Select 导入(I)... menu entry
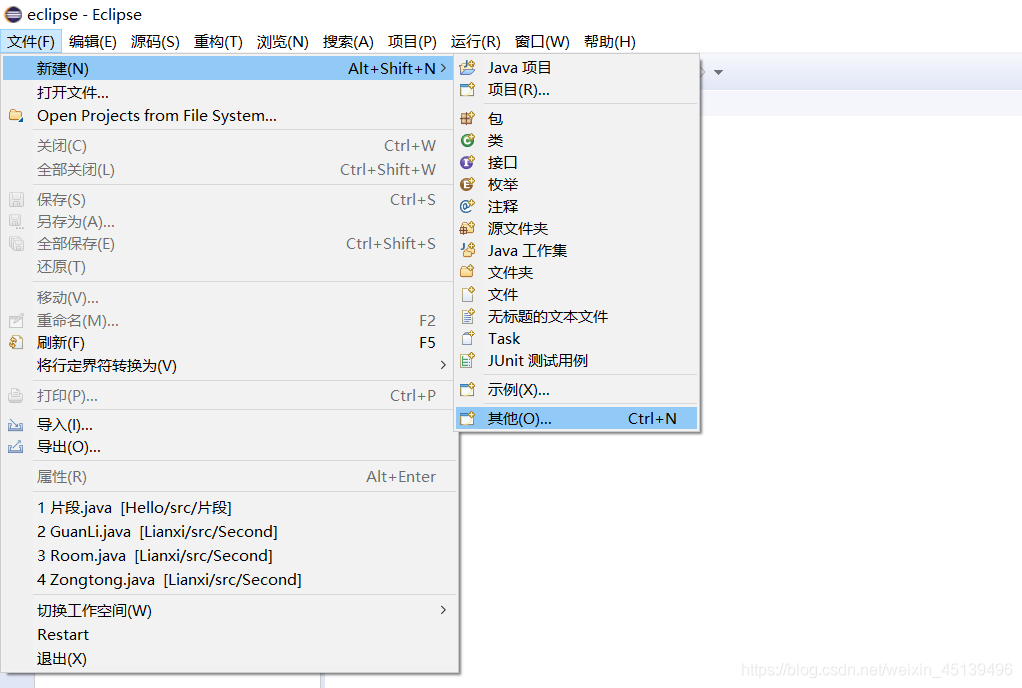This screenshot has width=1022, height=688. tap(227, 425)
